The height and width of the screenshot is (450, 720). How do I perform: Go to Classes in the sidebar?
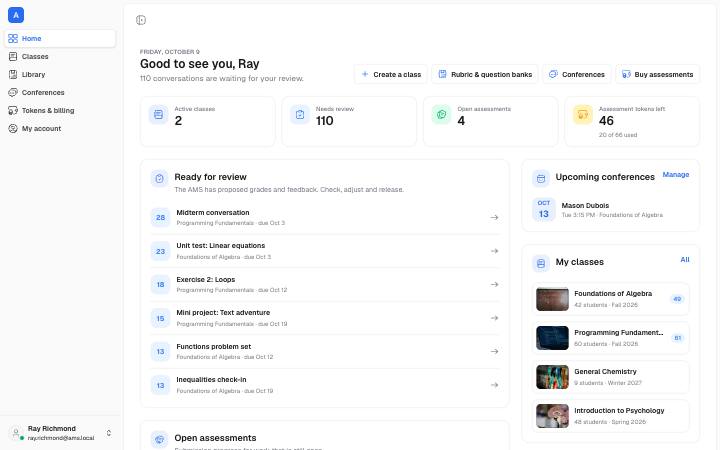(60, 56)
